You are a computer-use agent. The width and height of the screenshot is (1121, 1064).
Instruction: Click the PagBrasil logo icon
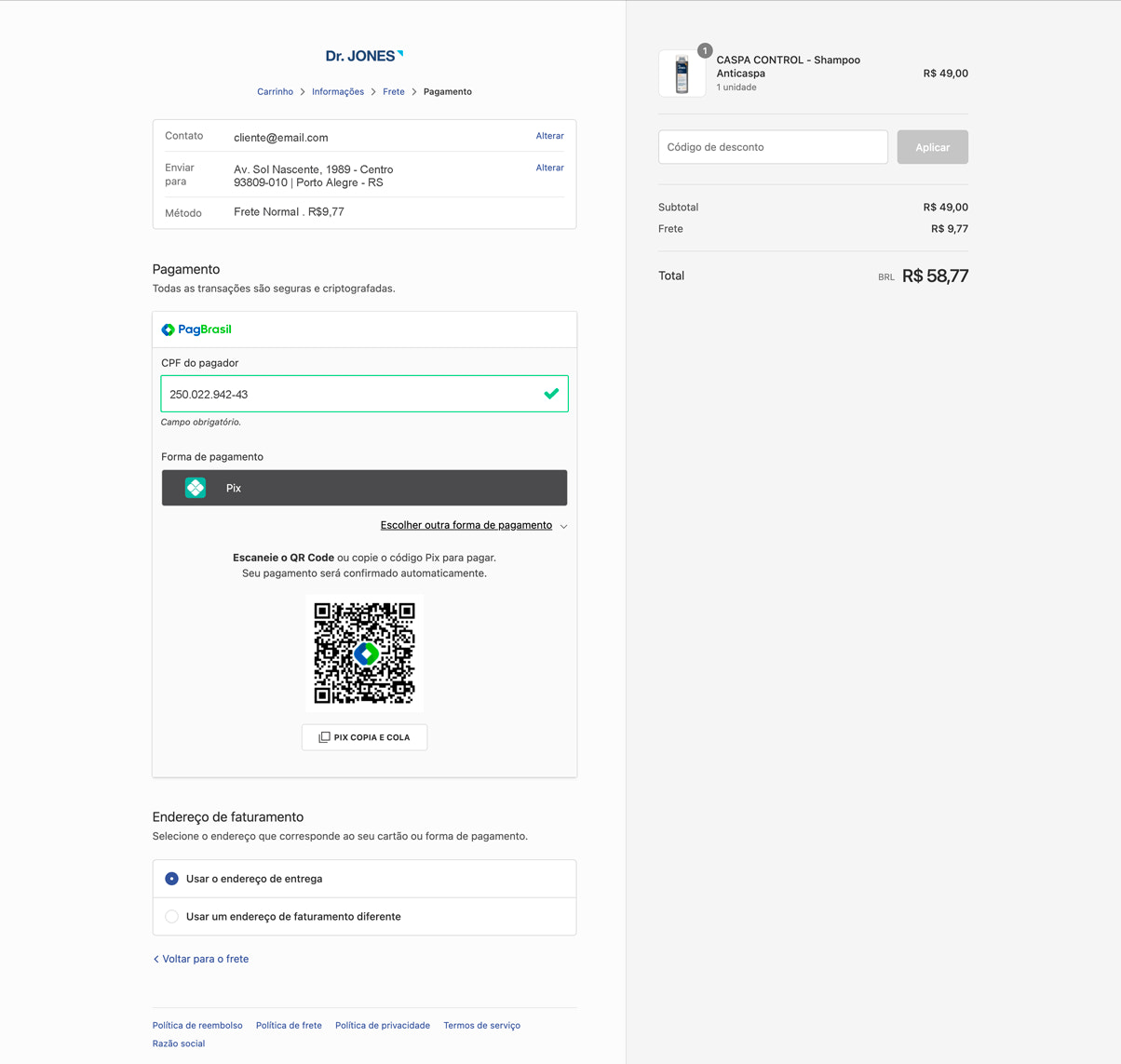pos(169,330)
